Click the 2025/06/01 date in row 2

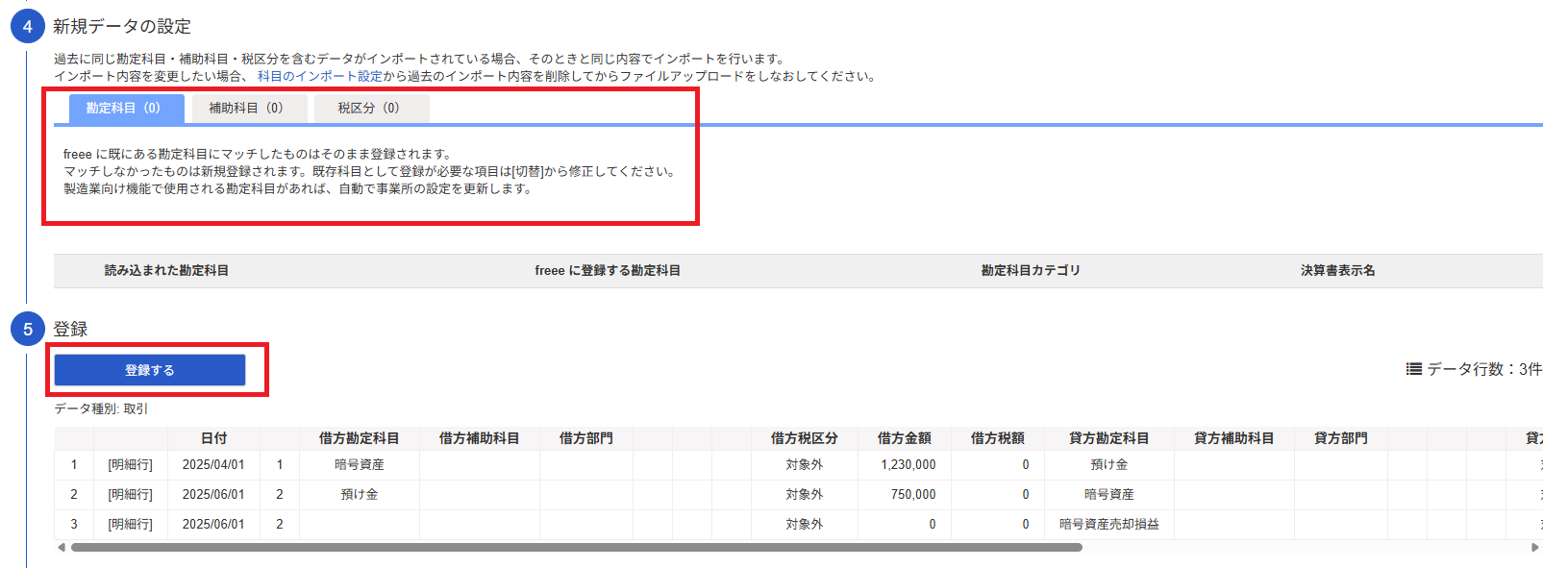pos(213,495)
